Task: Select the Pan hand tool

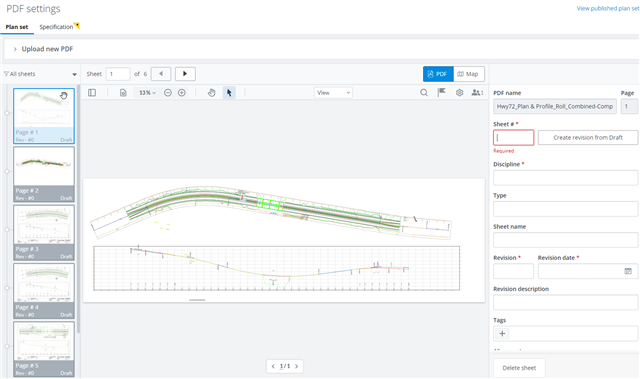Action: pyautogui.click(x=211, y=93)
